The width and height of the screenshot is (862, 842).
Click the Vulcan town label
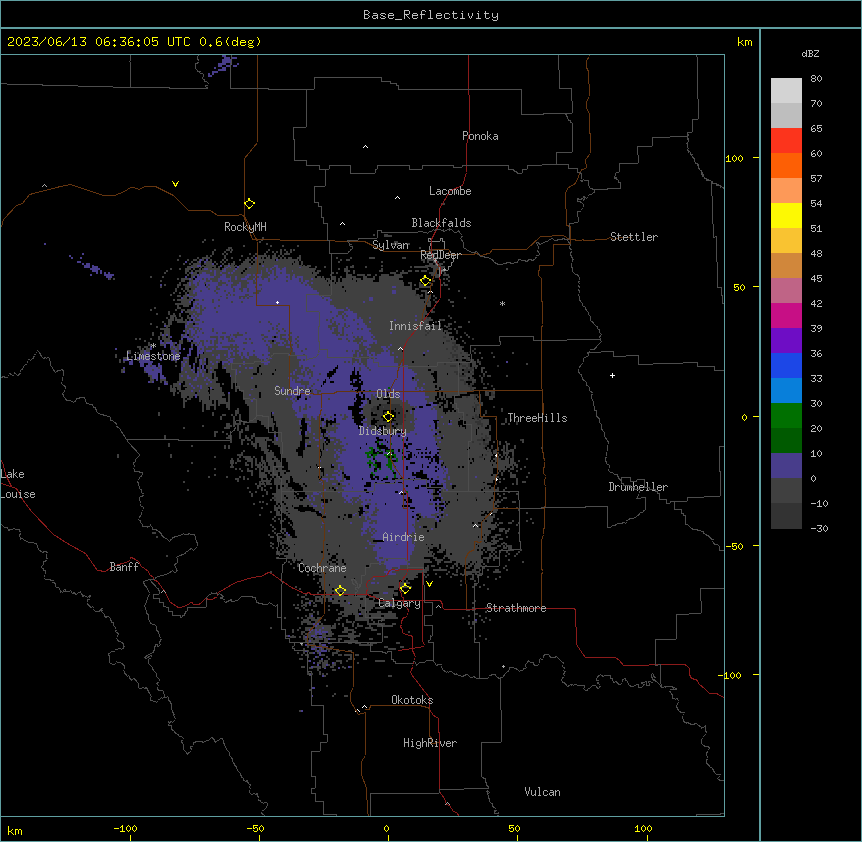pyautogui.click(x=543, y=792)
